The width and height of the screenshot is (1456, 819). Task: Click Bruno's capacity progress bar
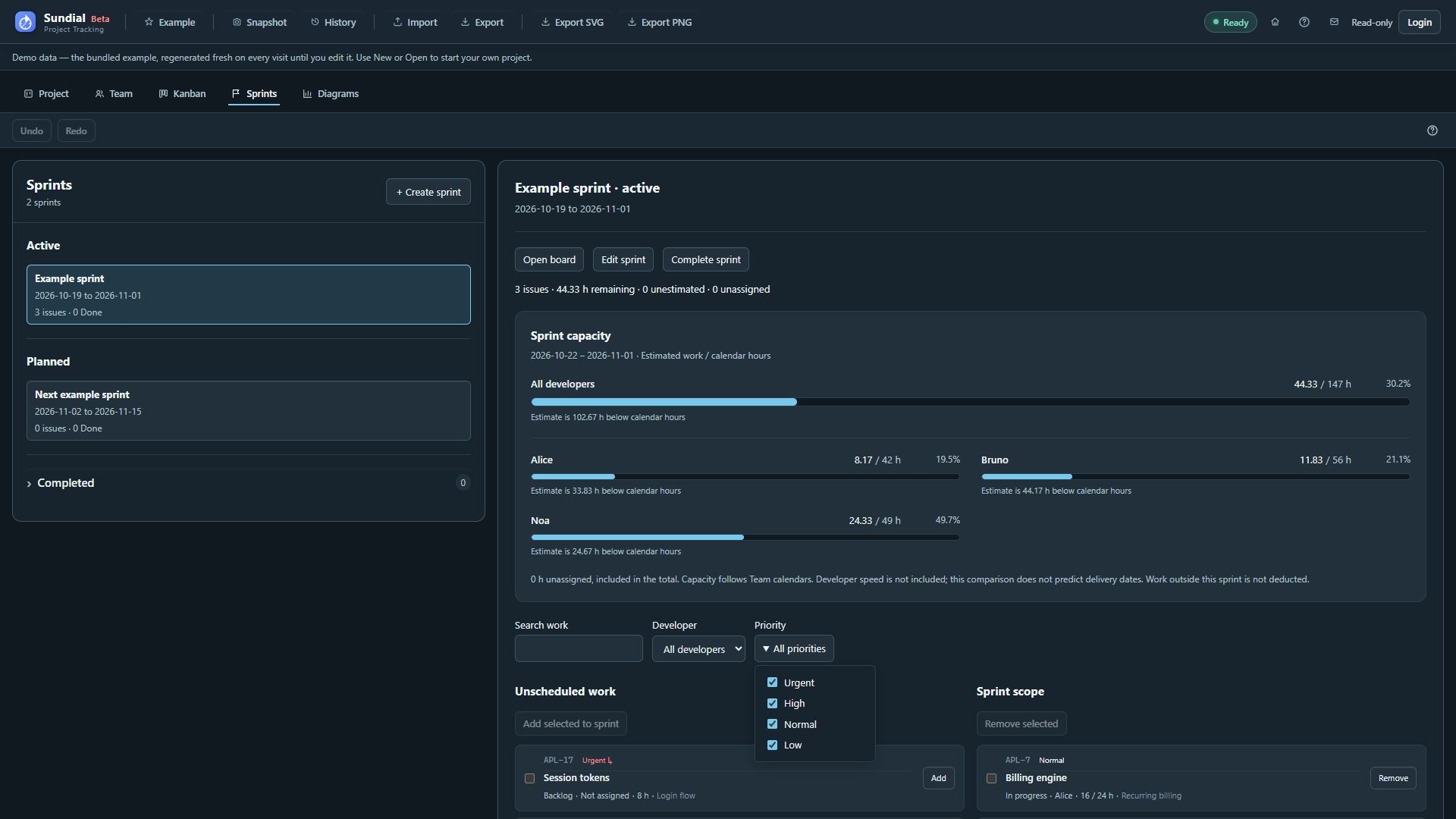click(x=1196, y=477)
